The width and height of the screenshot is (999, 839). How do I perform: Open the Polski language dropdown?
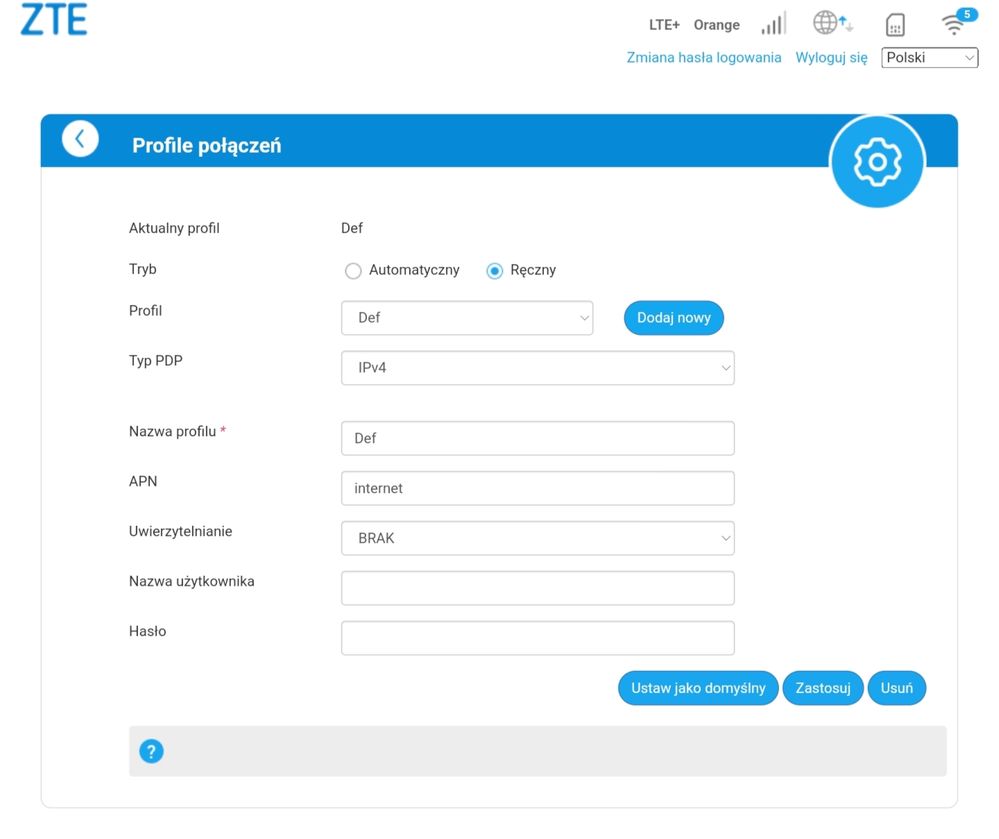click(x=929, y=58)
